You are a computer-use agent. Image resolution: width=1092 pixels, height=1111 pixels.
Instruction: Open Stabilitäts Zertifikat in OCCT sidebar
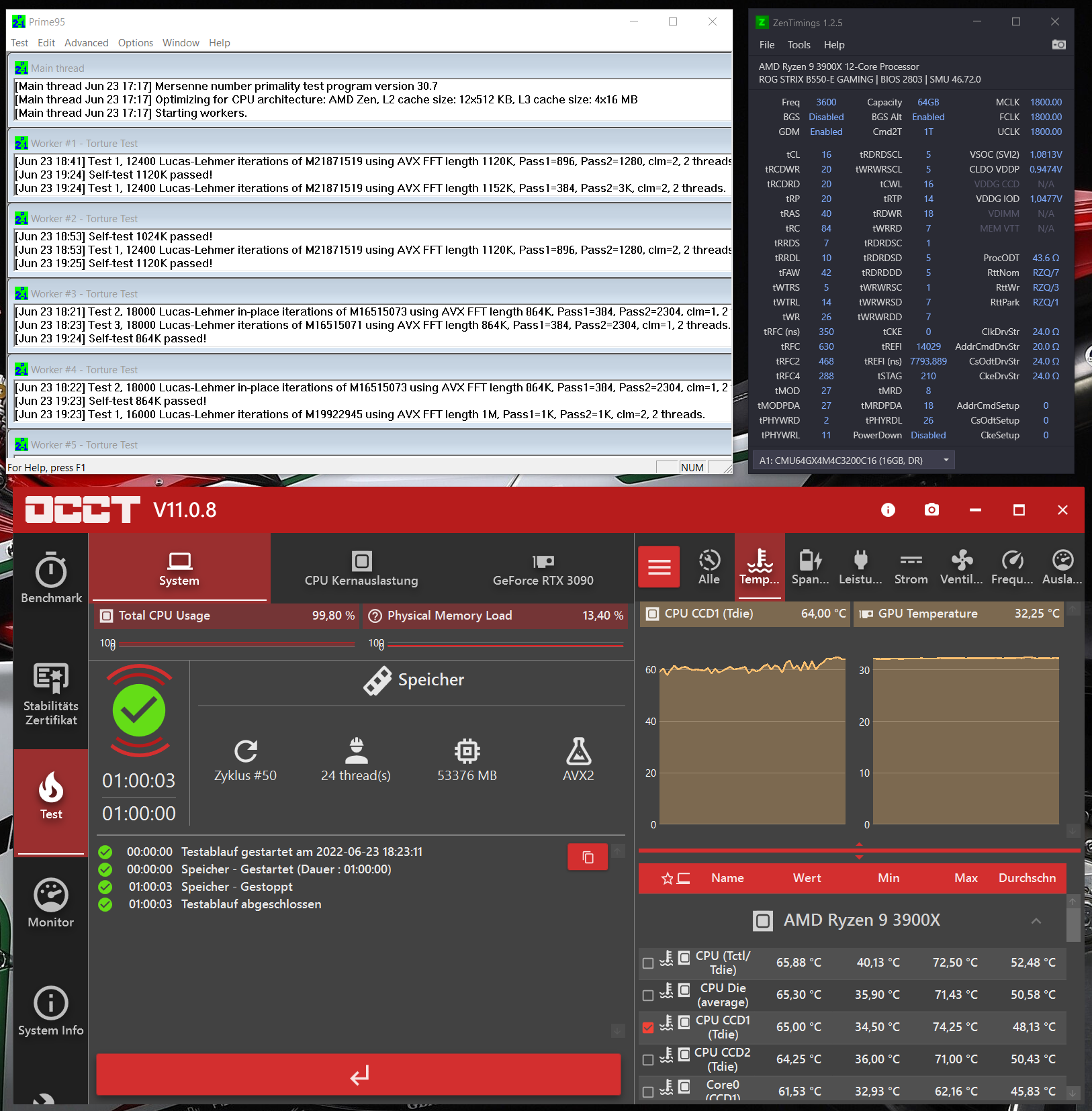point(51,694)
